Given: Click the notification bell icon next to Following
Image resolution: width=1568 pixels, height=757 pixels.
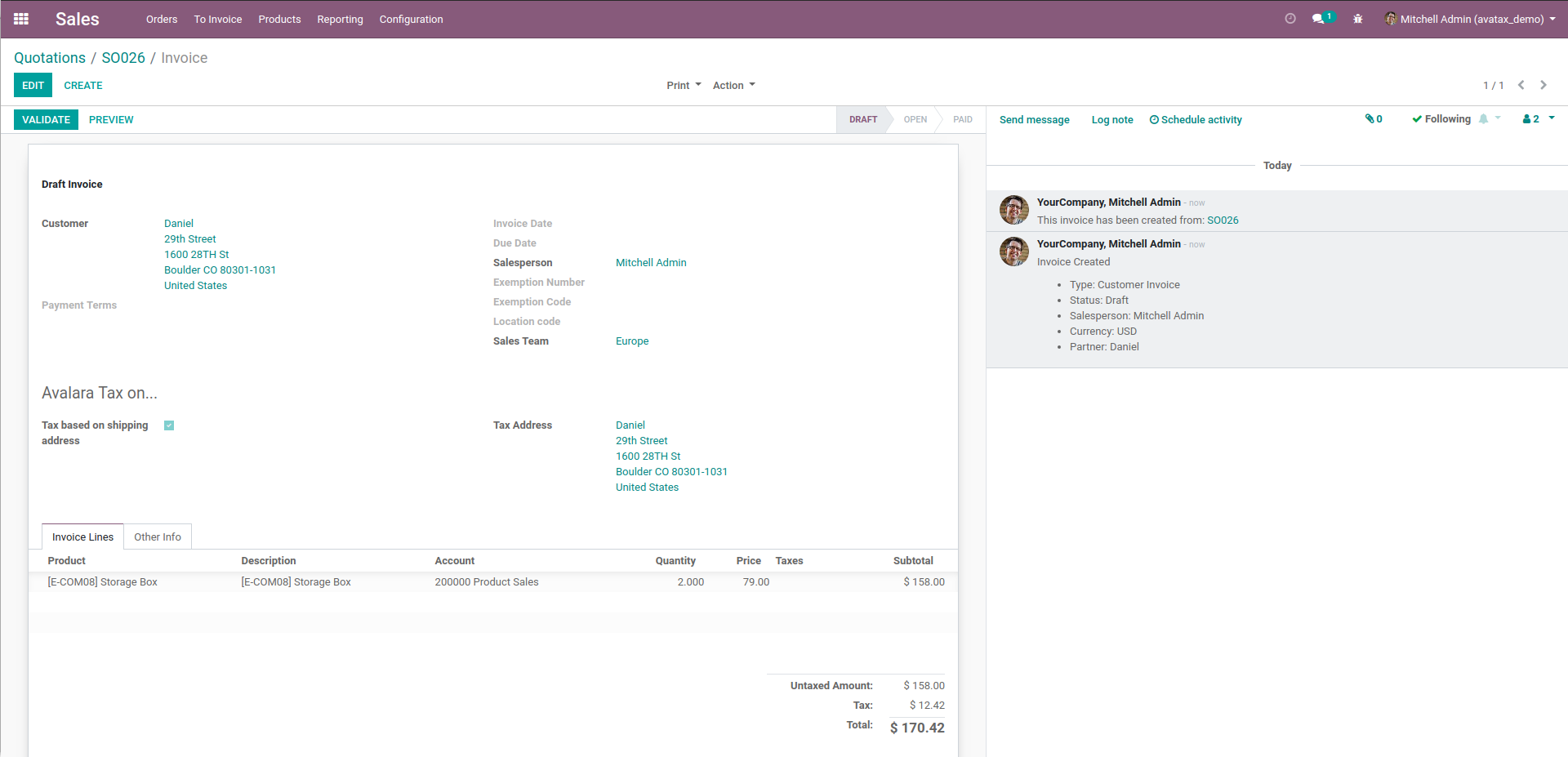Looking at the screenshot, I should point(1484,119).
